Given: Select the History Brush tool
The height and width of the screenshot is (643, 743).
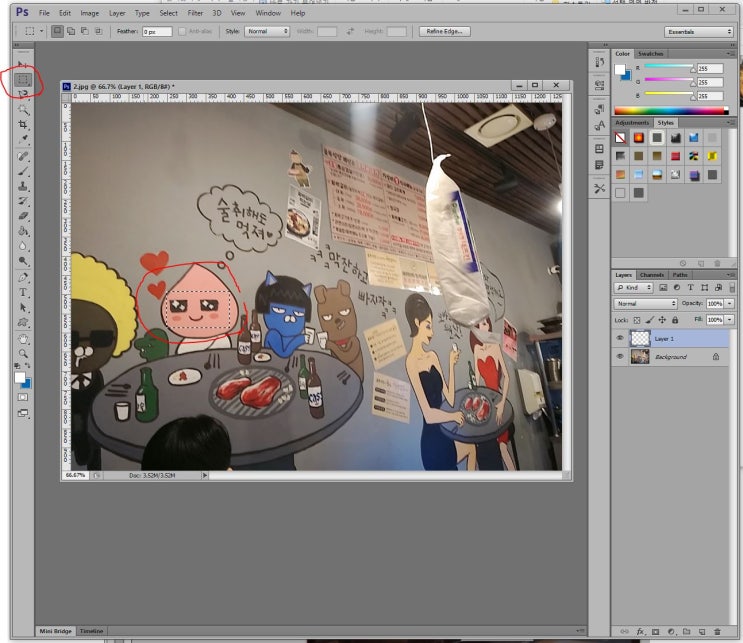Looking at the screenshot, I should [23, 201].
